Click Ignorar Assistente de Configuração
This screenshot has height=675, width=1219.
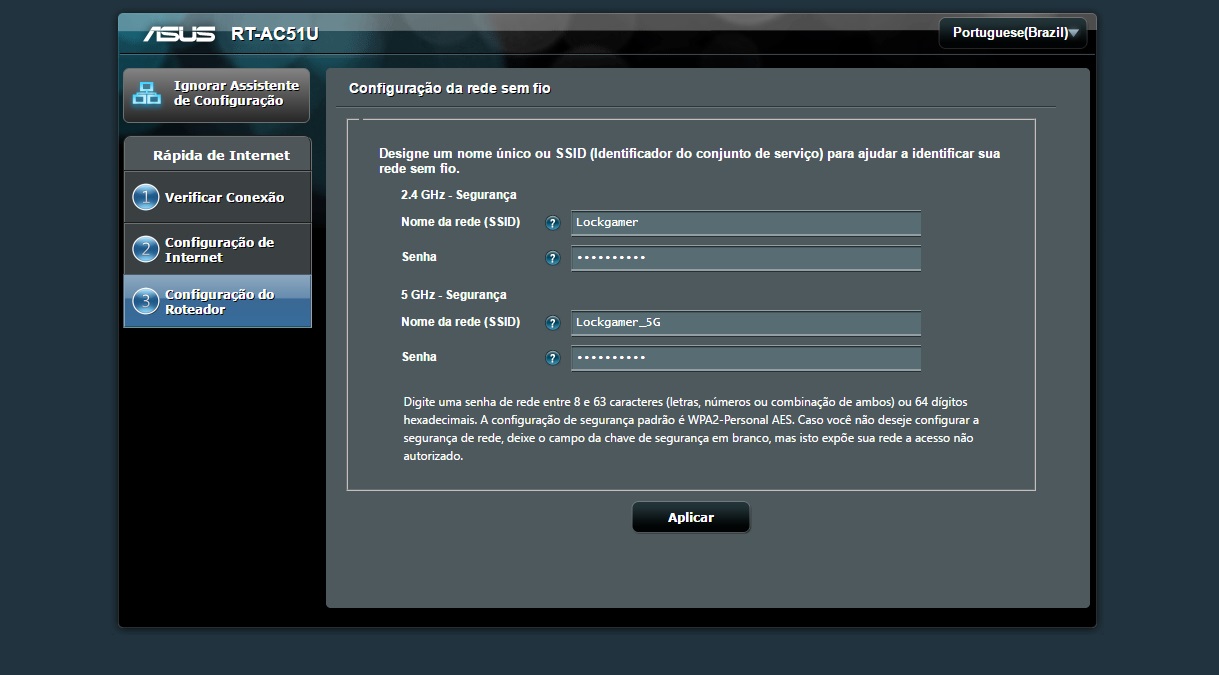click(x=236, y=94)
